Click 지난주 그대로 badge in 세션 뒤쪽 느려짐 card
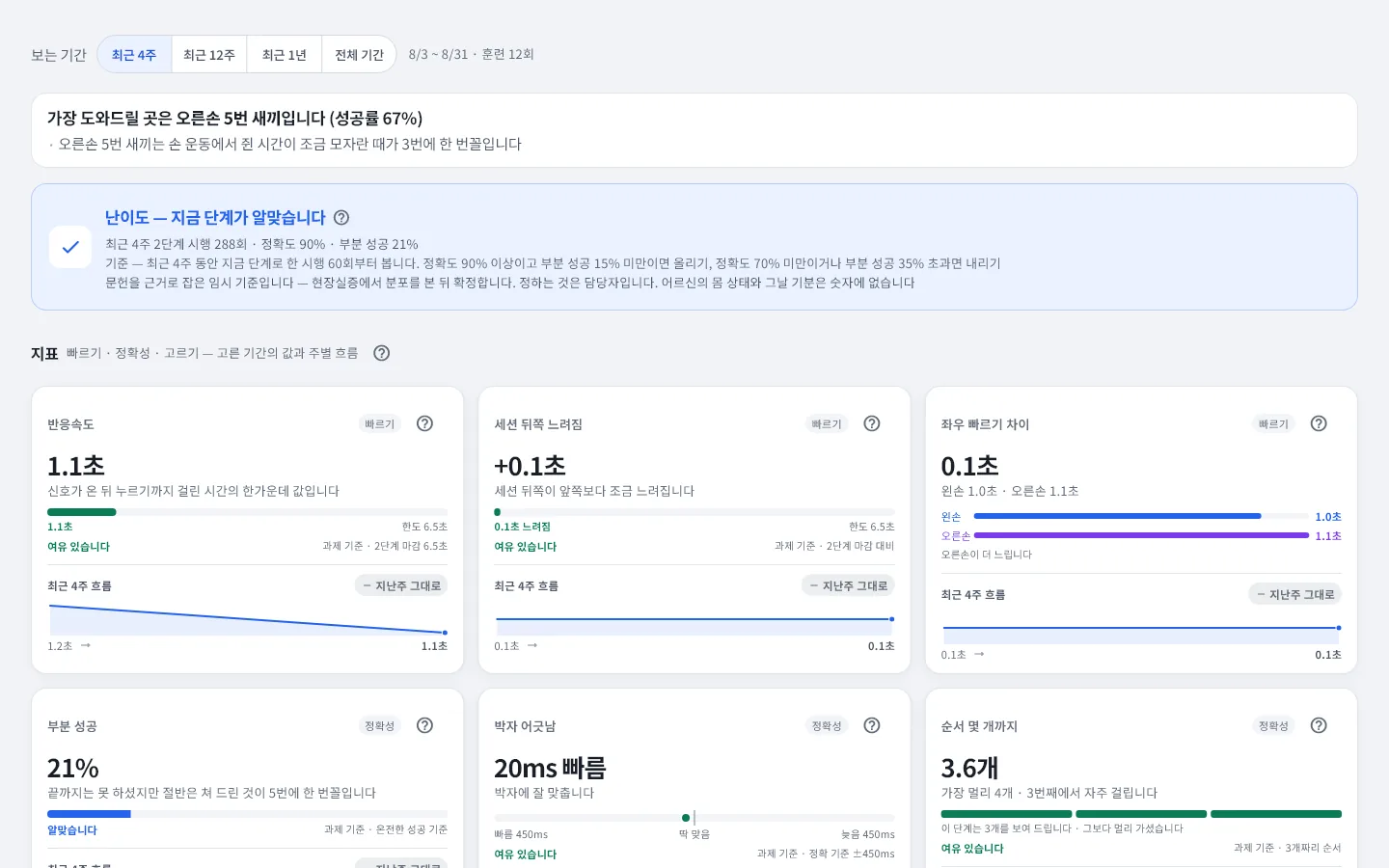This screenshot has width=1389, height=868. [848, 585]
